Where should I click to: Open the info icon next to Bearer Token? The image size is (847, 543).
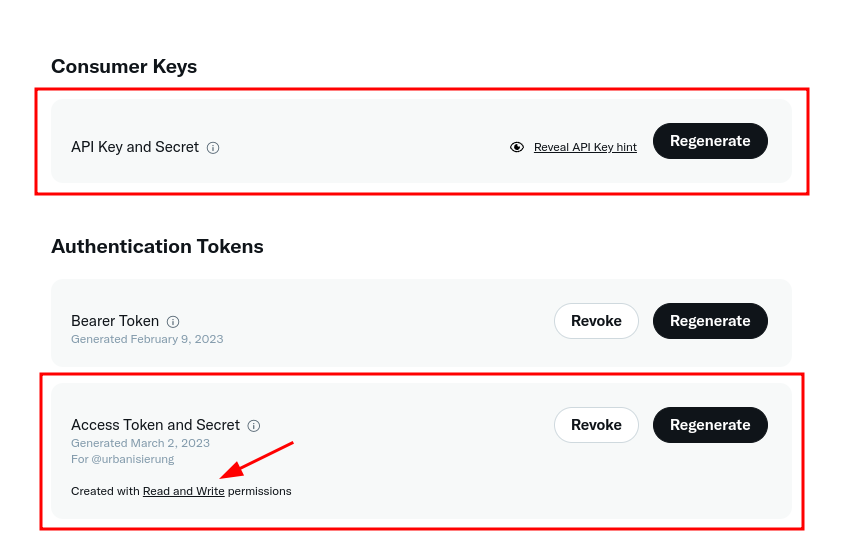tap(173, 322)
